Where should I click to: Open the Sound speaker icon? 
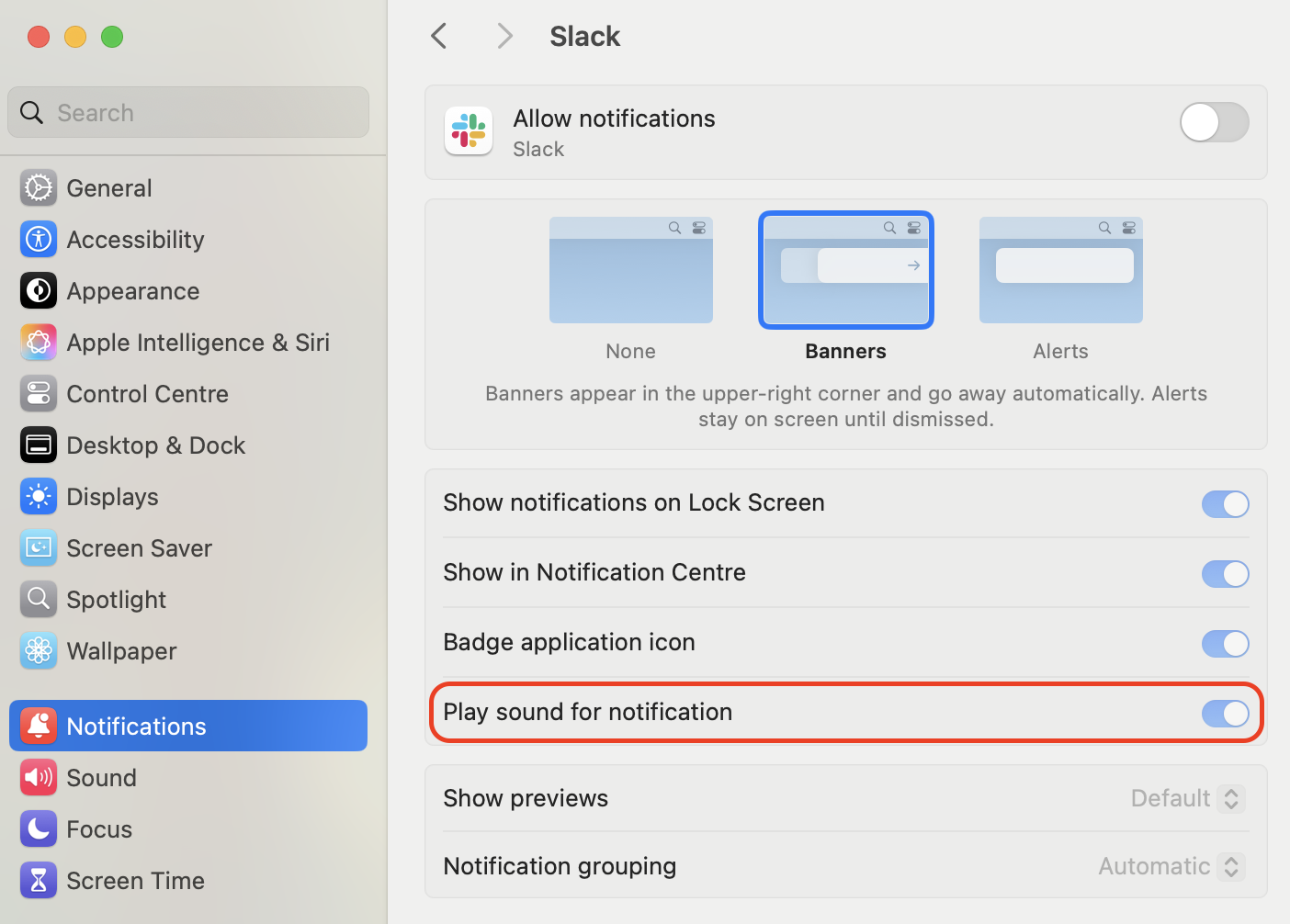click(x=39, y=778)
